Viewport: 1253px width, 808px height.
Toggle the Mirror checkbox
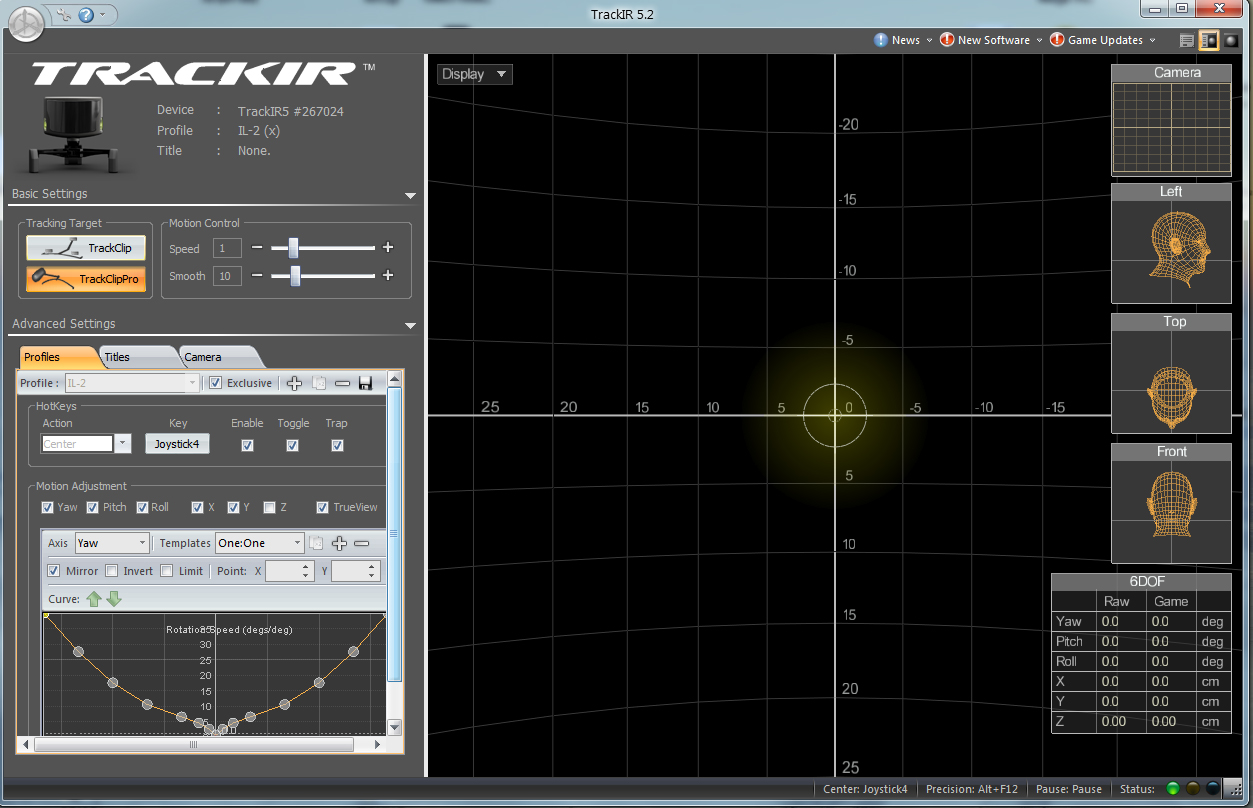(54, 571)
